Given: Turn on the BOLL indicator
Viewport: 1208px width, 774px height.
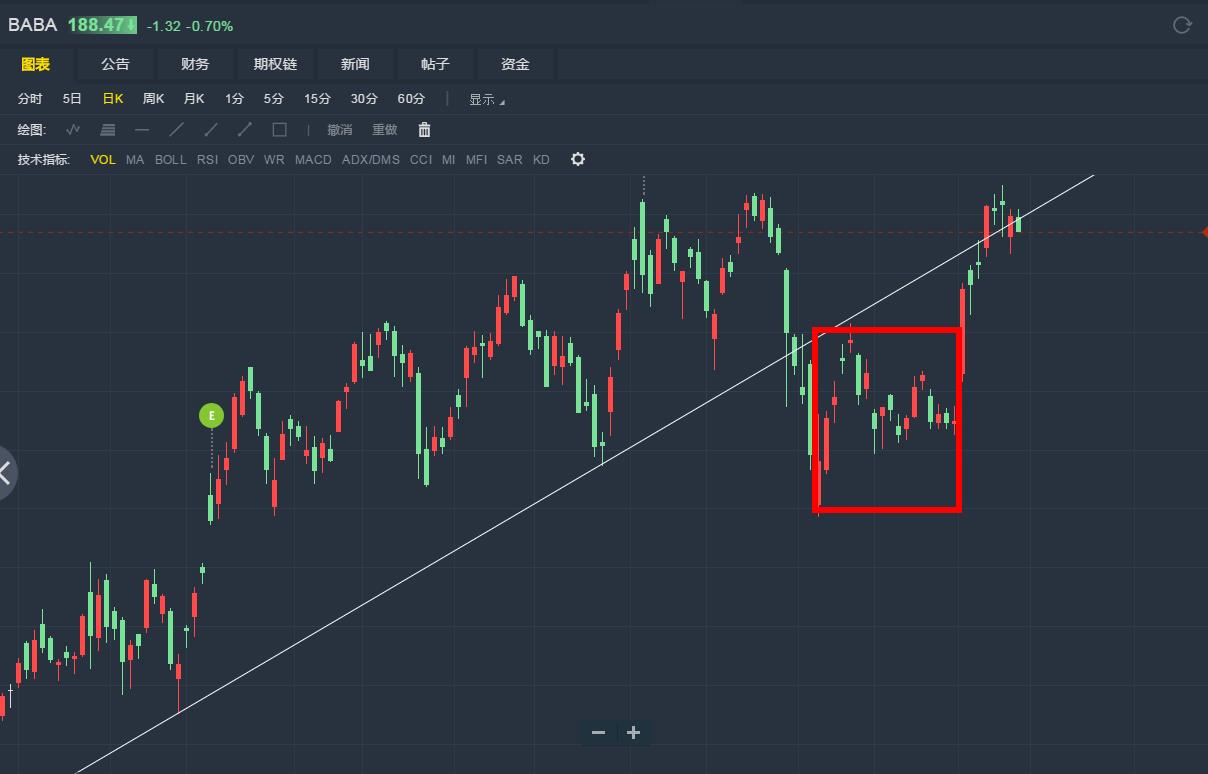Looking at the screenshot, I should coord(170,160).
